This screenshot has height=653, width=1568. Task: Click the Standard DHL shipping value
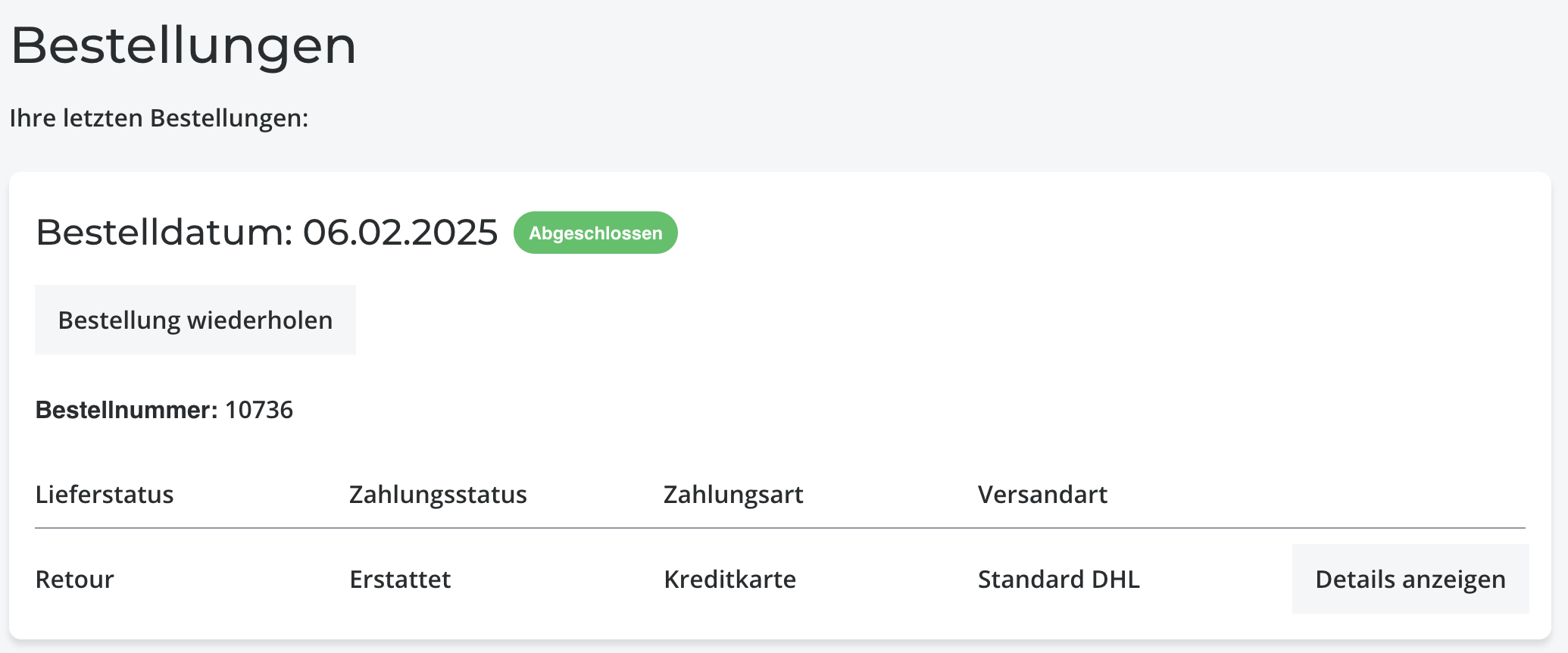(x=1058, y=580)
